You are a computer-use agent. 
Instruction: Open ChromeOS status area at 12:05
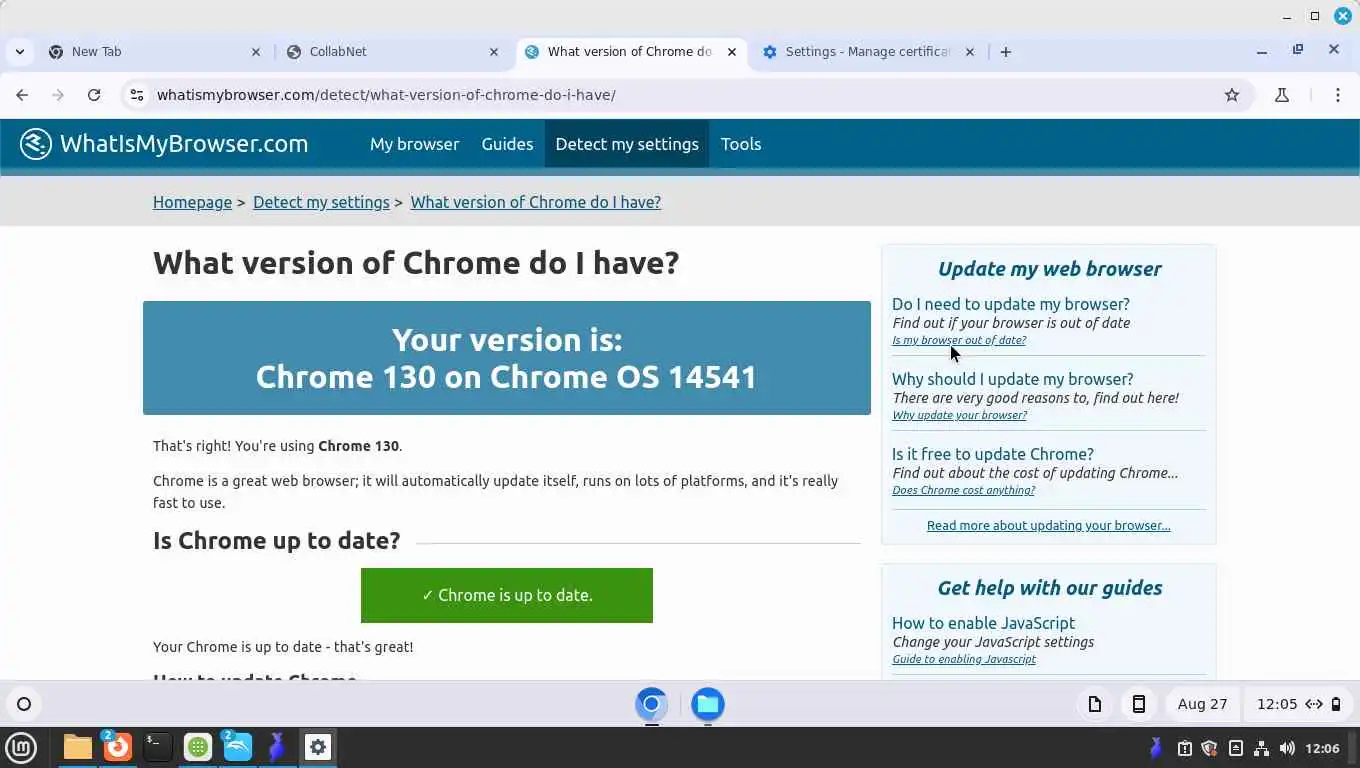[1299, 704]
